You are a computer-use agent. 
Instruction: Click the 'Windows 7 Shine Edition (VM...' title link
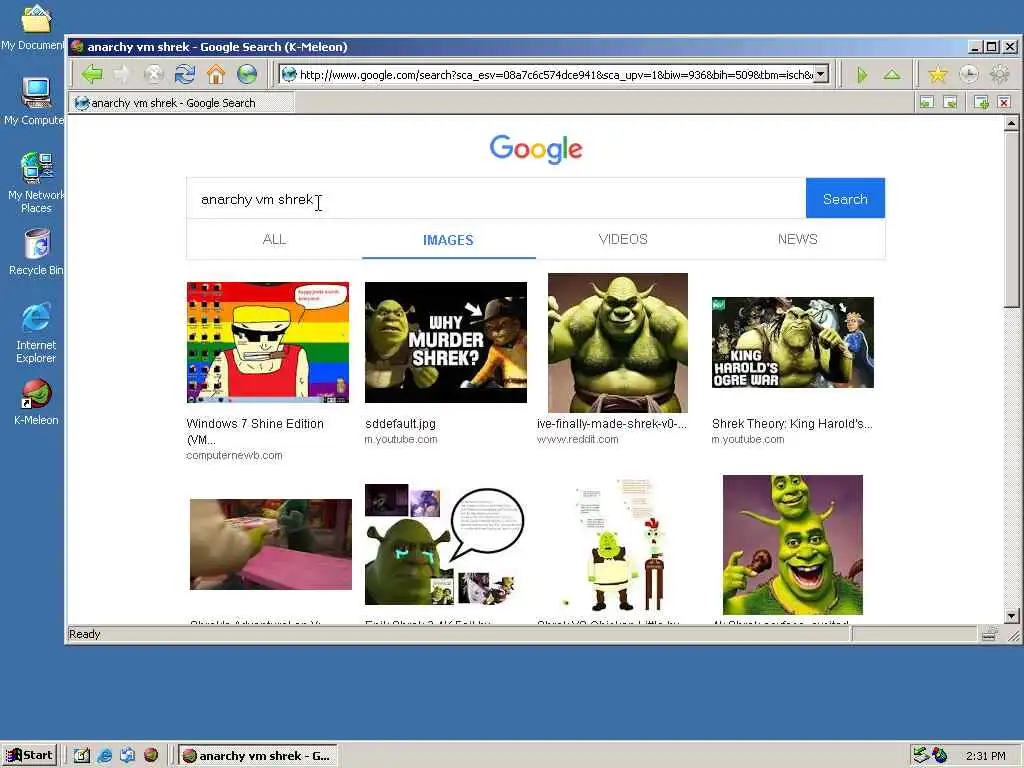pos(255,431)
